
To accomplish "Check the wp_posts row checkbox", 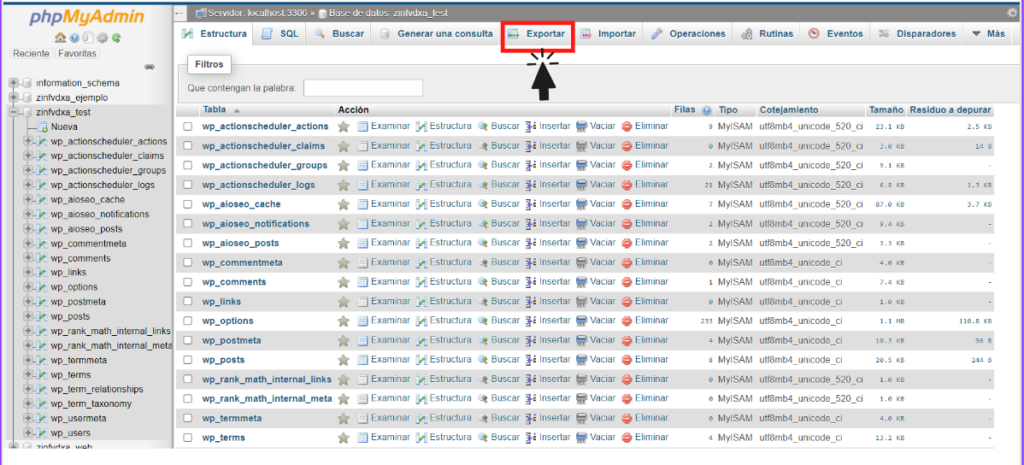I will [x=188, y=360].
